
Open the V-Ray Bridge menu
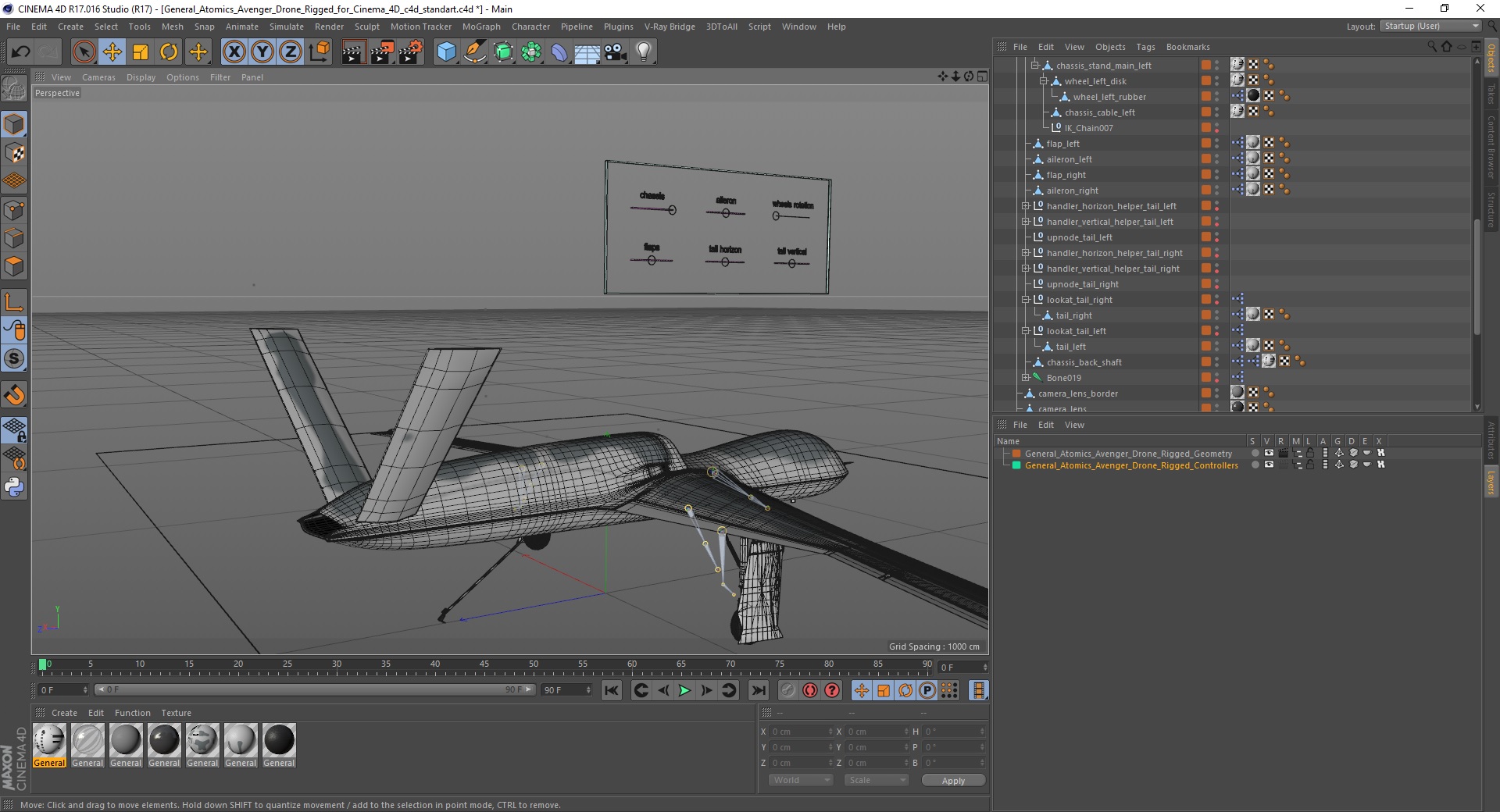pos(670,27)
